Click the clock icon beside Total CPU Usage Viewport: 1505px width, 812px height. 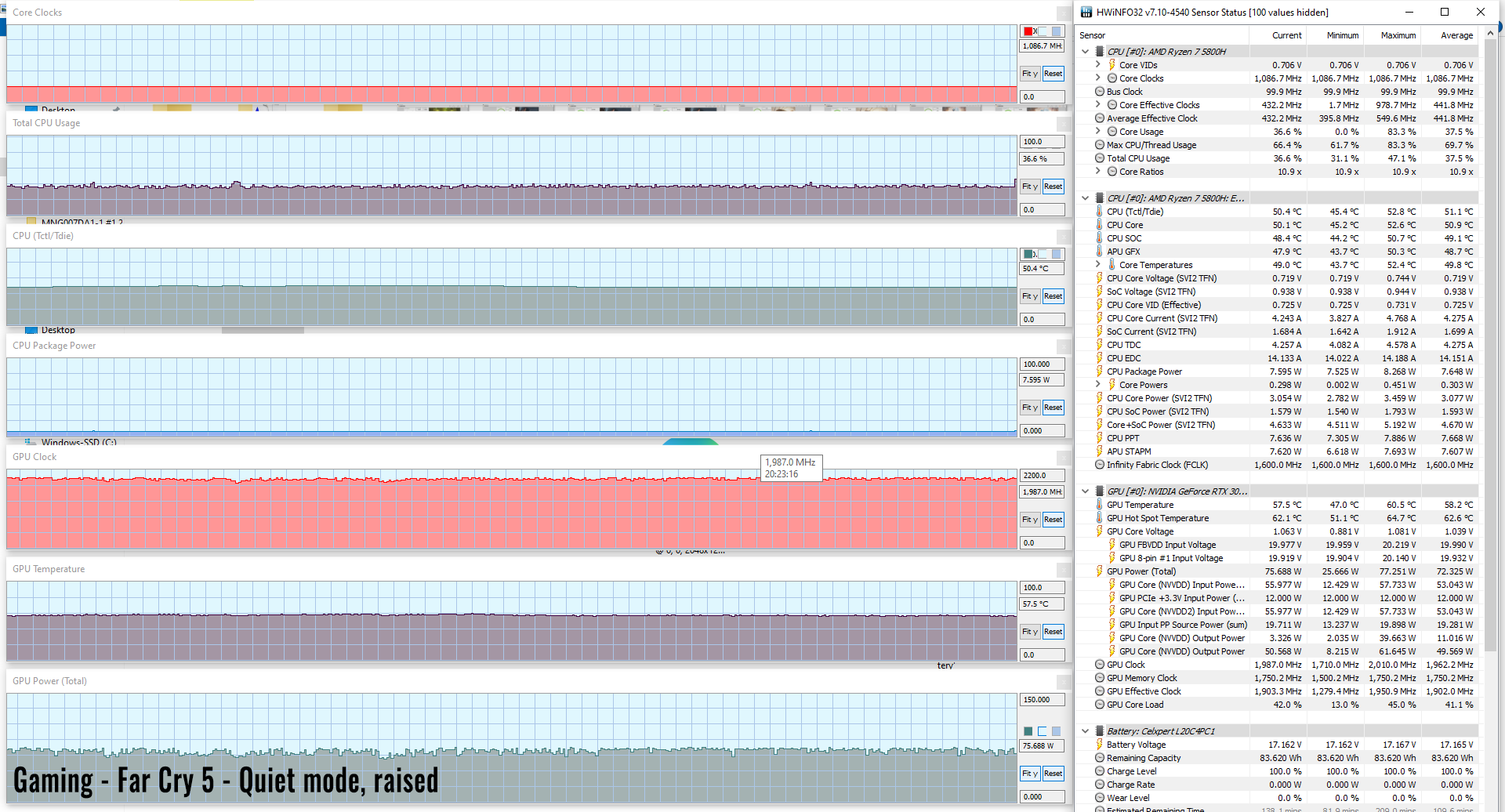click(1100, 158)
